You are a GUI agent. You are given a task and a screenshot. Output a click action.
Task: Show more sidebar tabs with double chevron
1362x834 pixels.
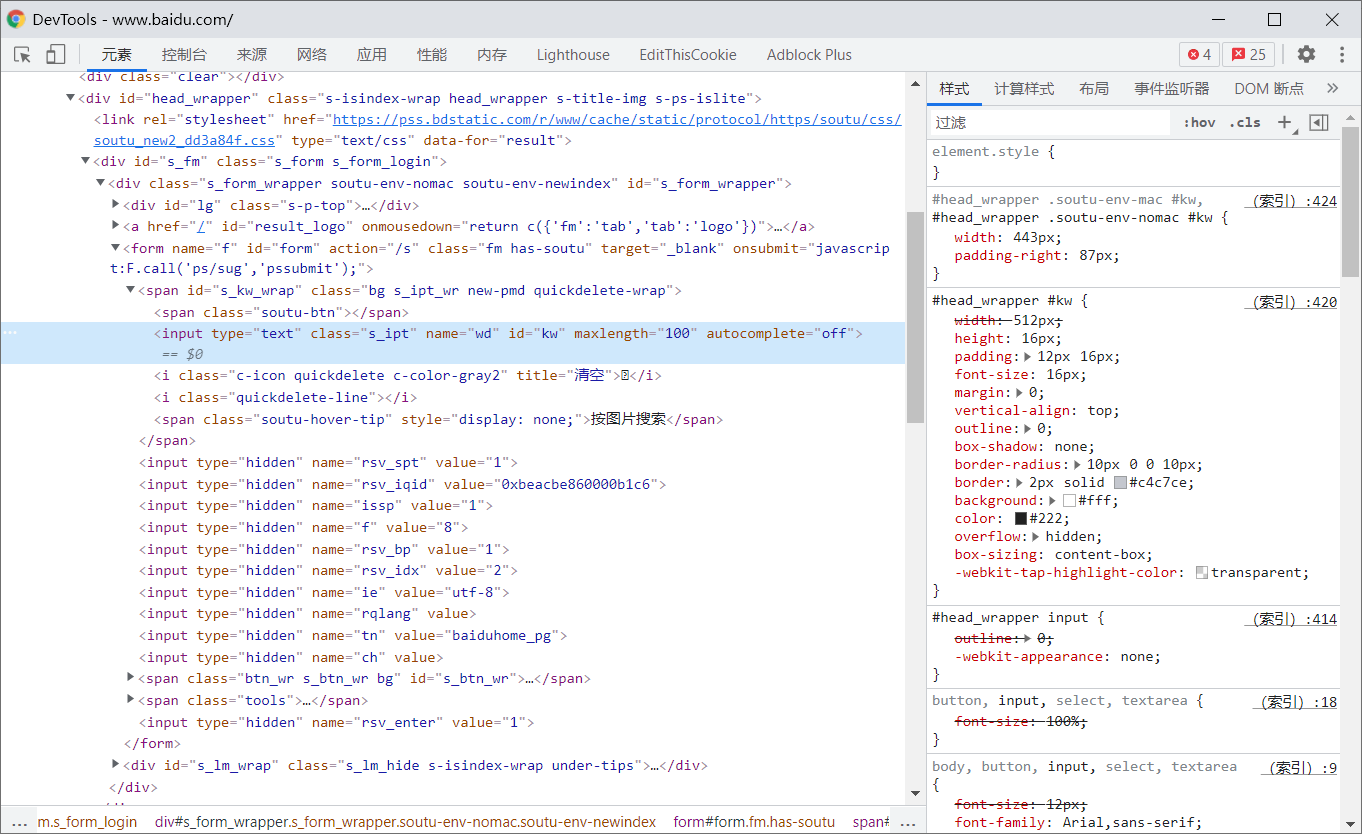[1332, 88]
